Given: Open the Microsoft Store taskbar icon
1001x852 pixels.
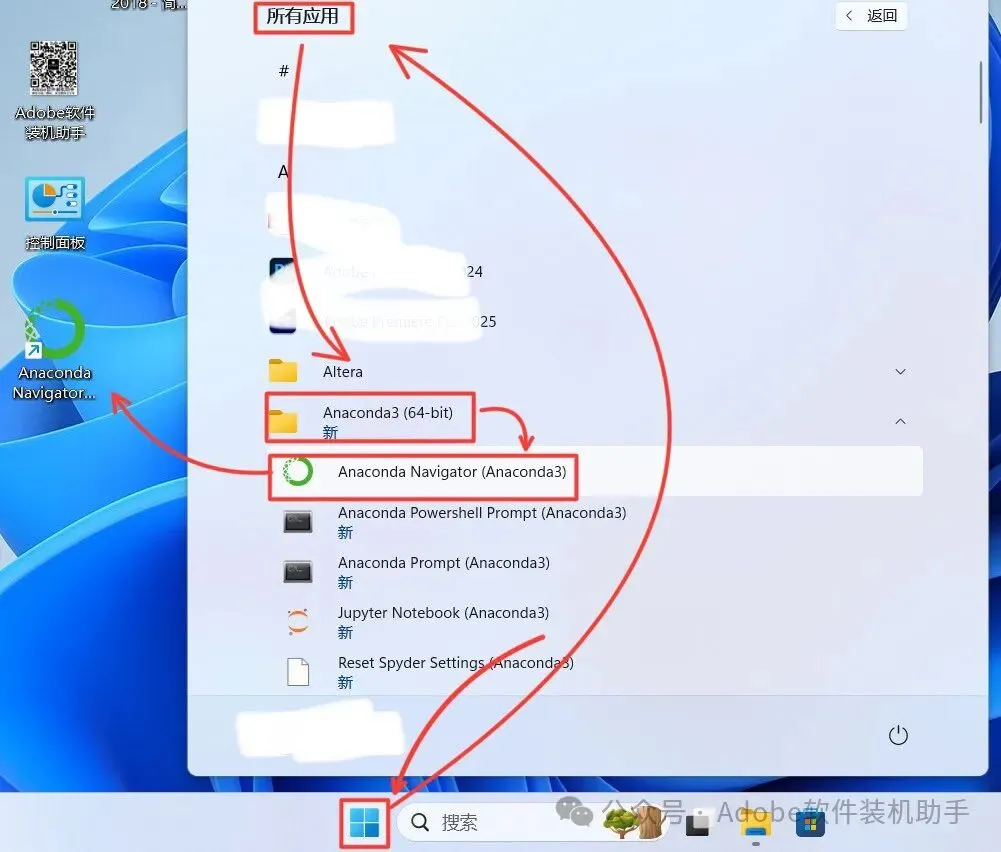Looking at the screenshot, I should pos(810,823).
